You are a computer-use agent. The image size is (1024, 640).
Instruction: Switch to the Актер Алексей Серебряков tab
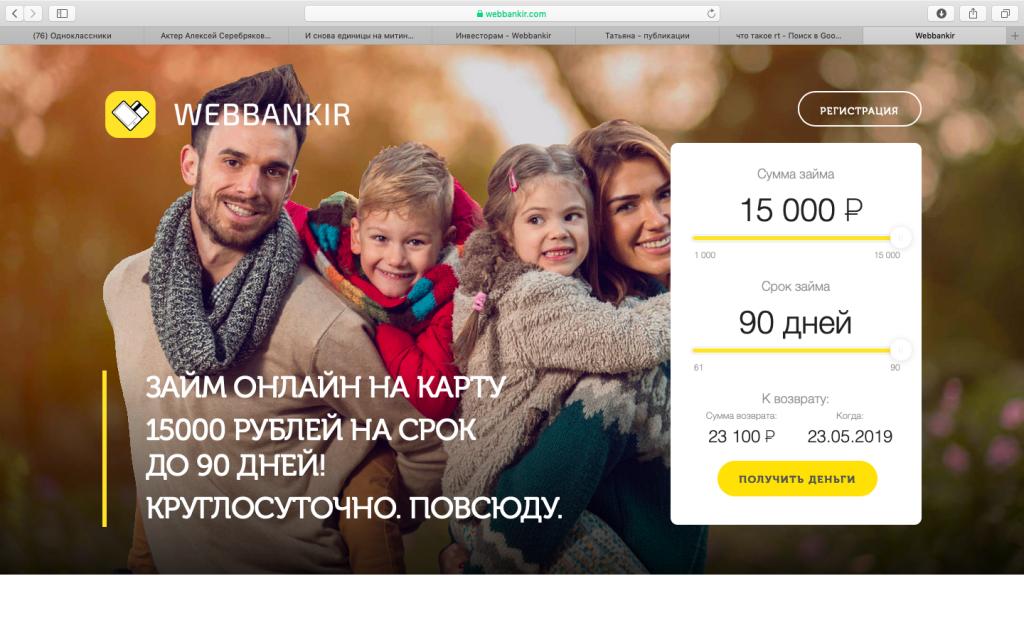click(x=216, y=36)
